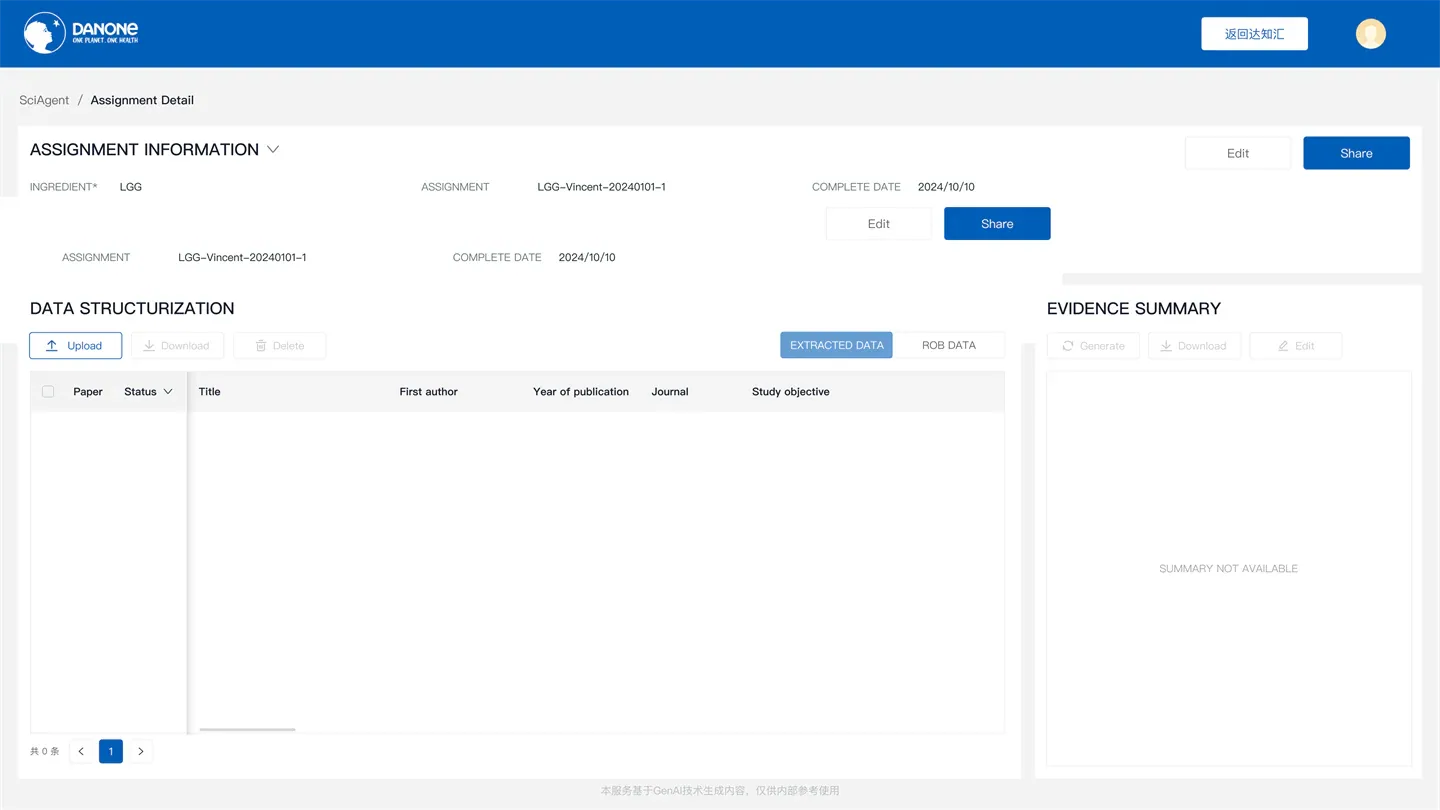Click the Generate button with refresh icon
This screenshot has height=810, width=1440.
(1093, 346)
